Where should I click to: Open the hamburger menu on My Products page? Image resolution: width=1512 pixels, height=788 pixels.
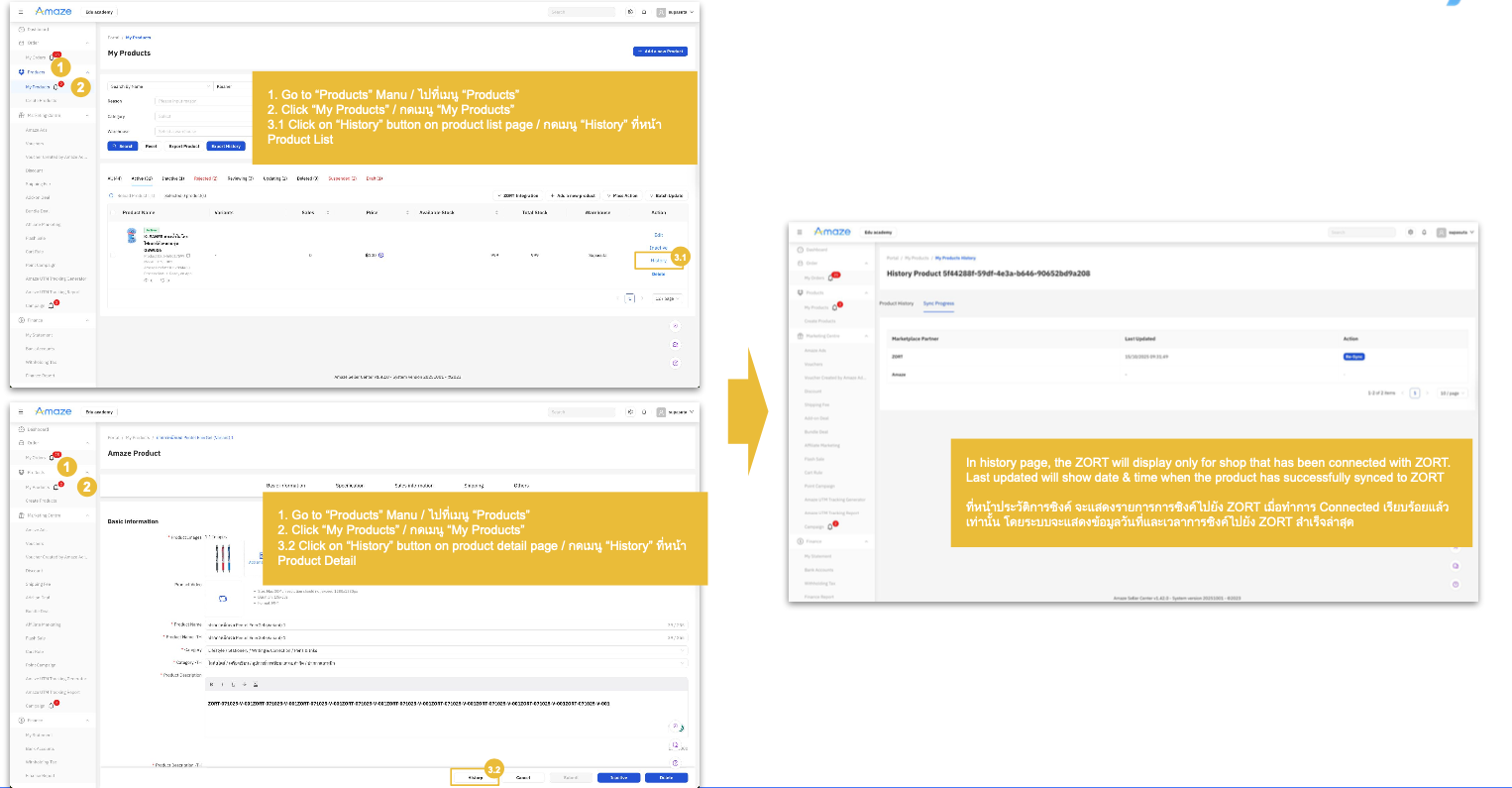coord(21,12)
